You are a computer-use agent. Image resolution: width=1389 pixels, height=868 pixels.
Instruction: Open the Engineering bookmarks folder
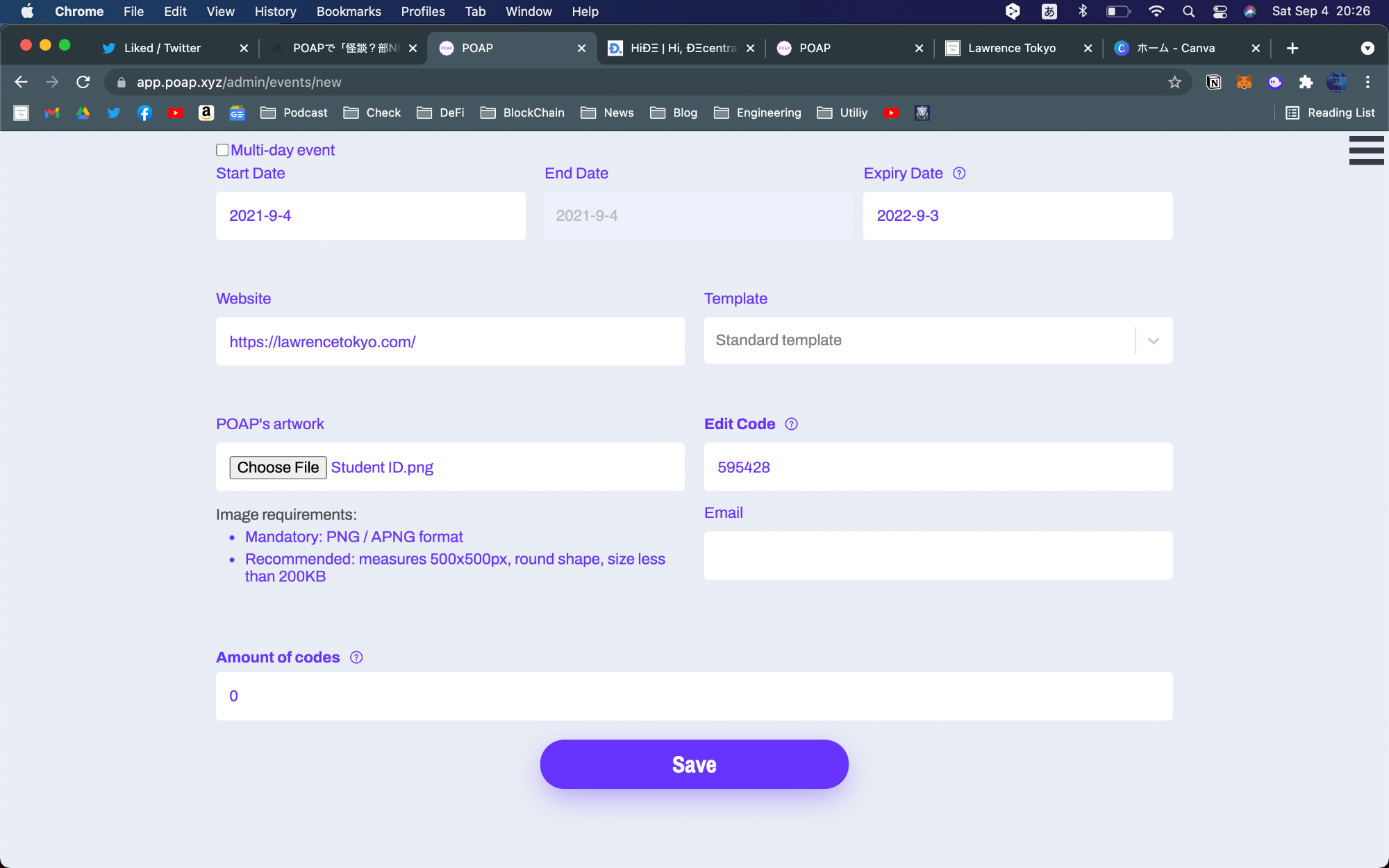pos(757,112)
